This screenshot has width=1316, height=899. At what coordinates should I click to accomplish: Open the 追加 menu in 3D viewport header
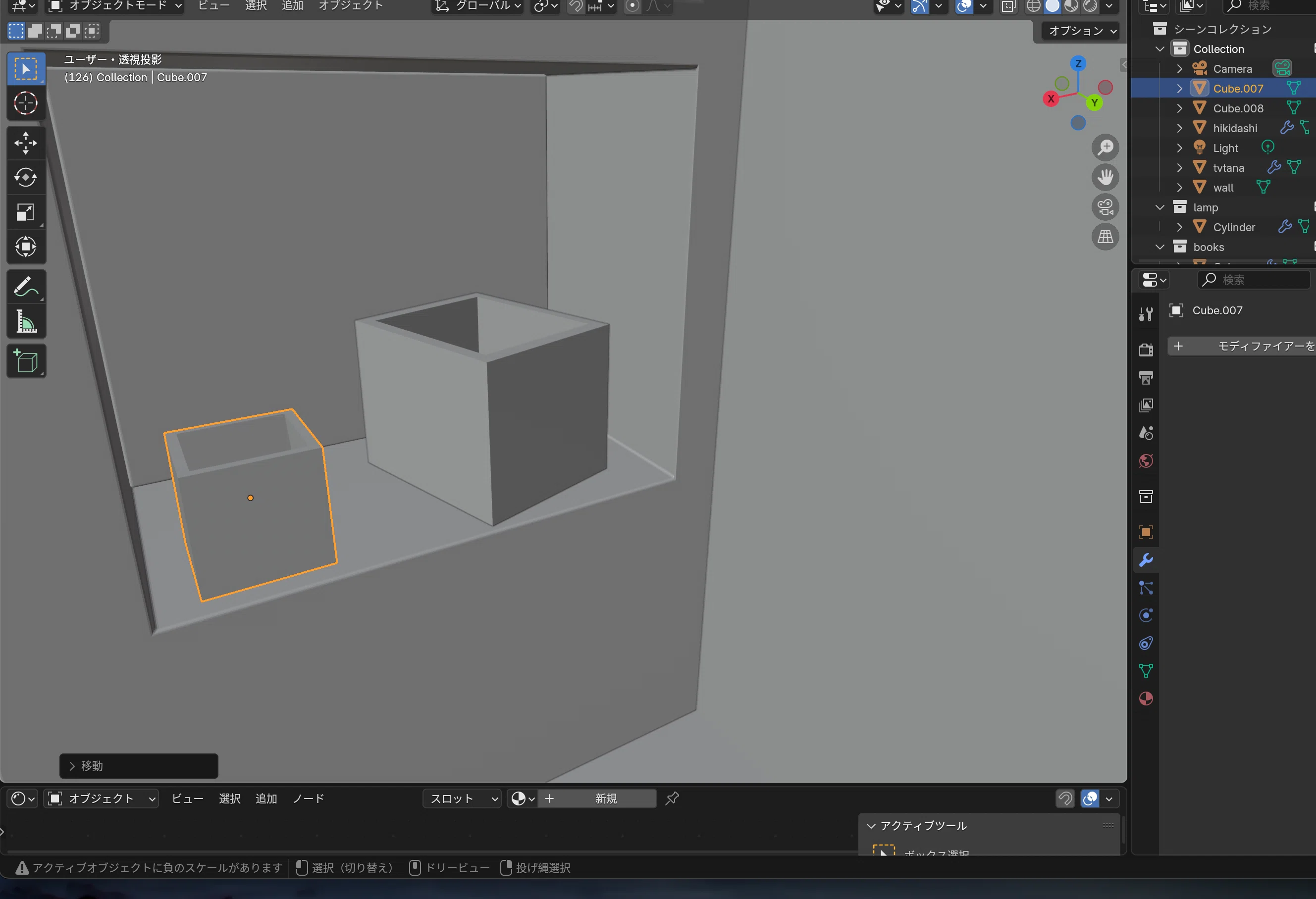pos(292,6)
